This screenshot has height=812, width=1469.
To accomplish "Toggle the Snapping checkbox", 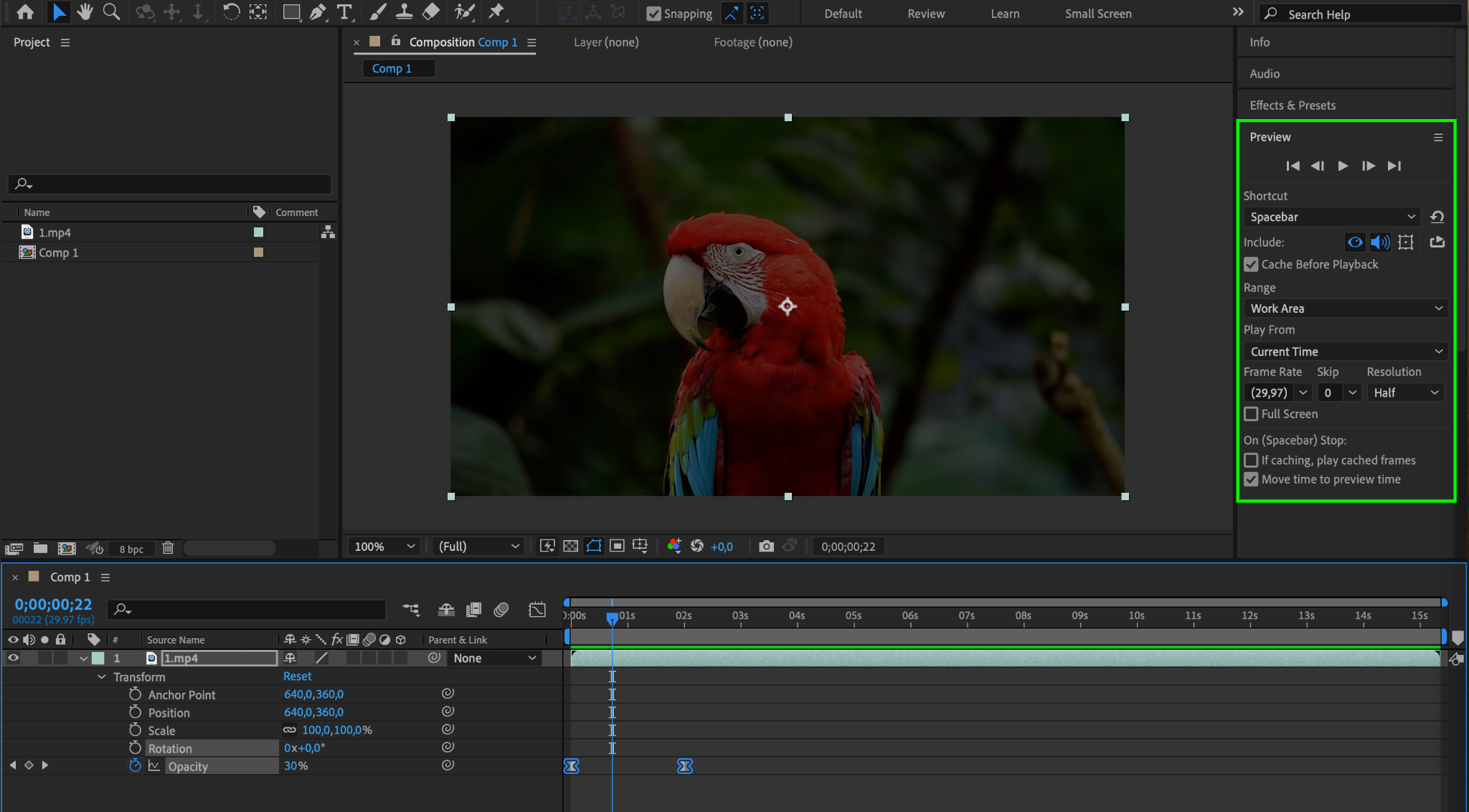I will point(653,14).
